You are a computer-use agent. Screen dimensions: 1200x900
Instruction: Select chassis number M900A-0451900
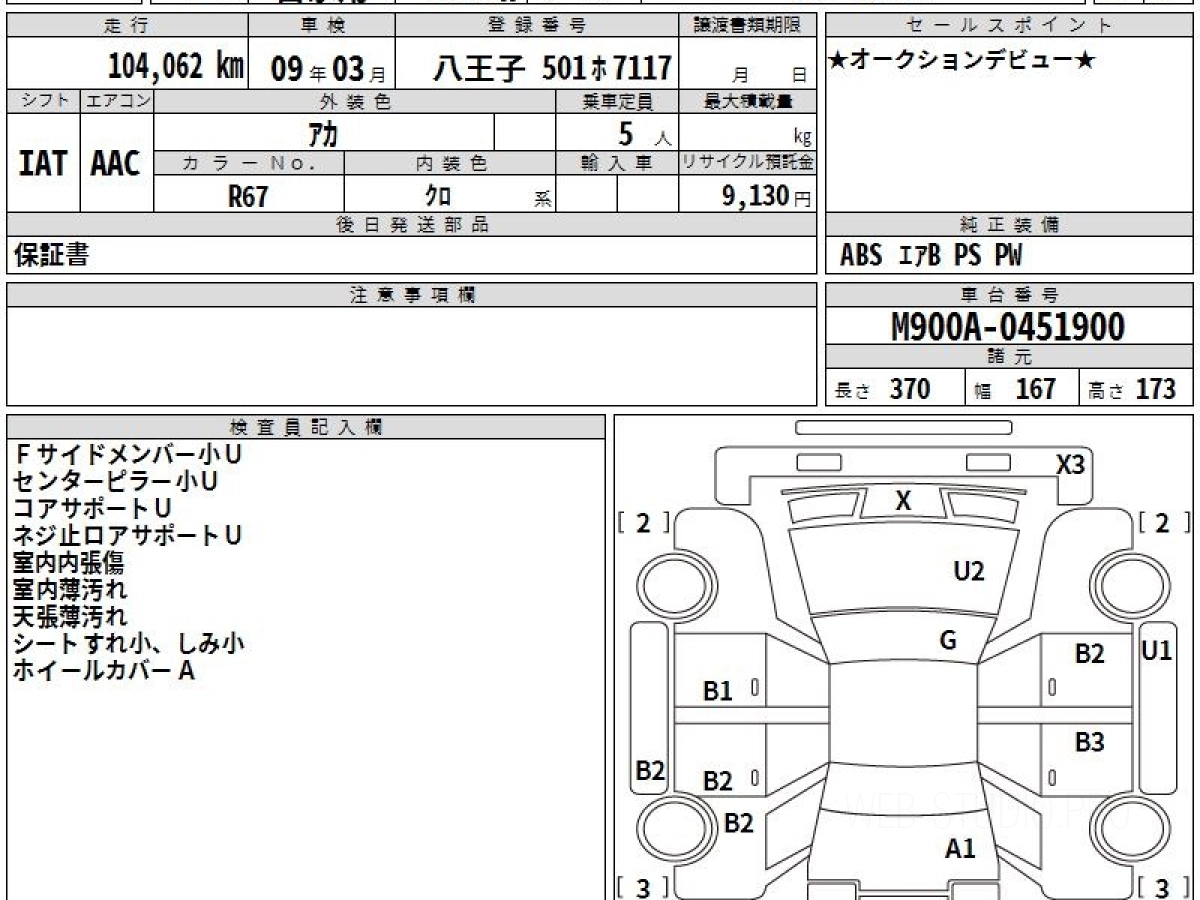click(x=1008, y=326)
